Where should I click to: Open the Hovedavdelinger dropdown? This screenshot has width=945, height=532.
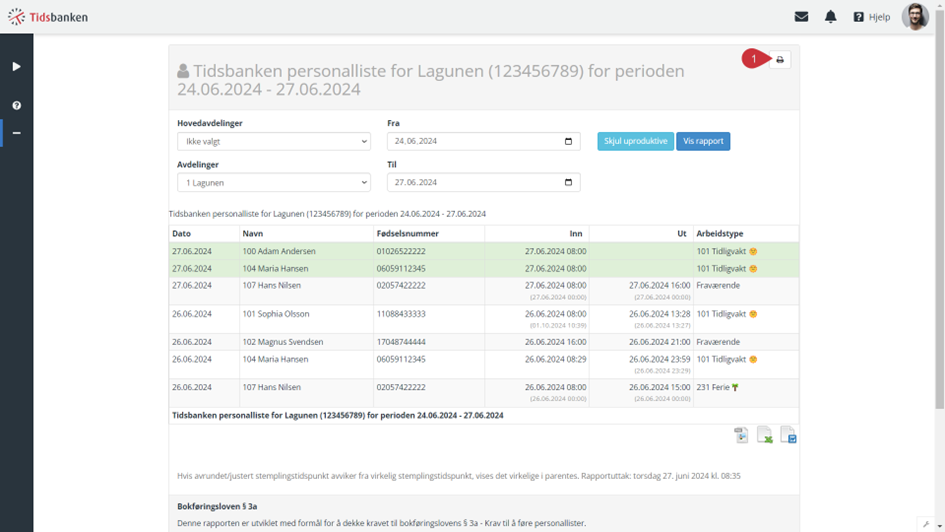(x=274, y=142)
